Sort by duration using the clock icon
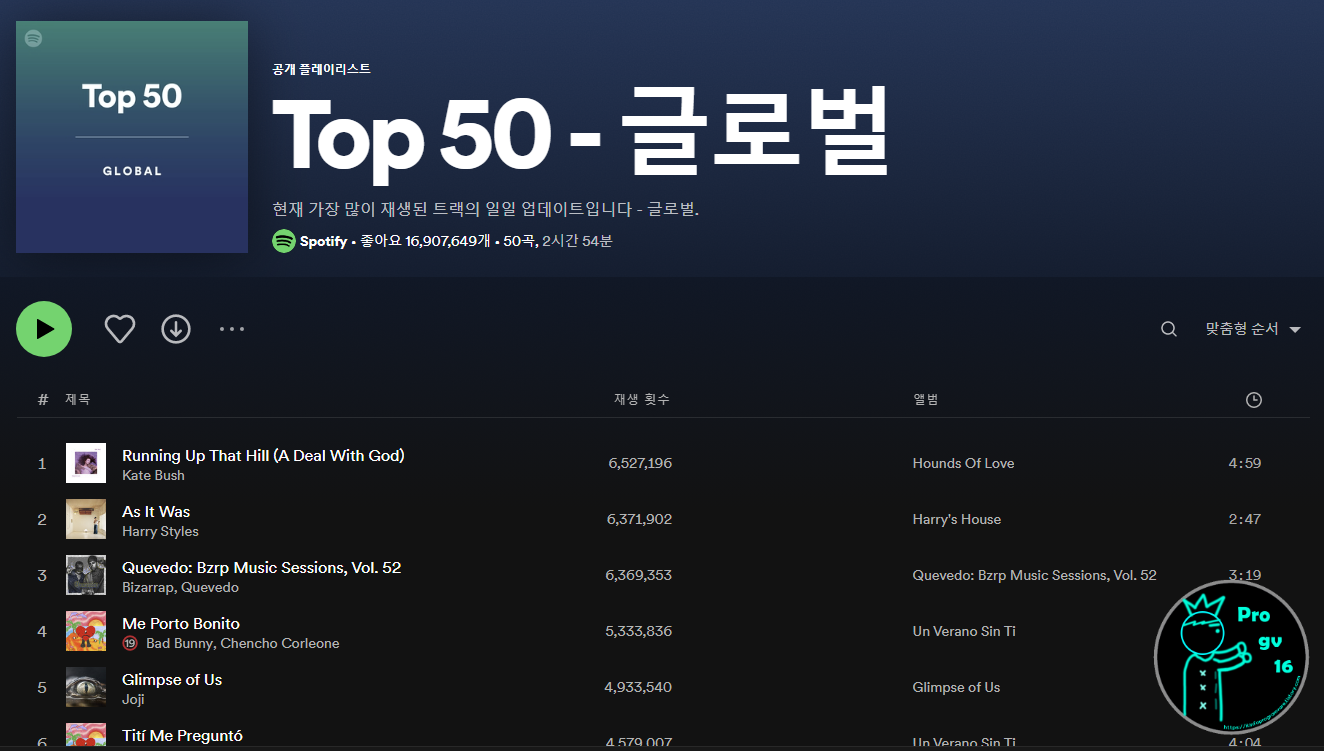The height and width of the screenshot is (751, 1324). click(1254, 400)
